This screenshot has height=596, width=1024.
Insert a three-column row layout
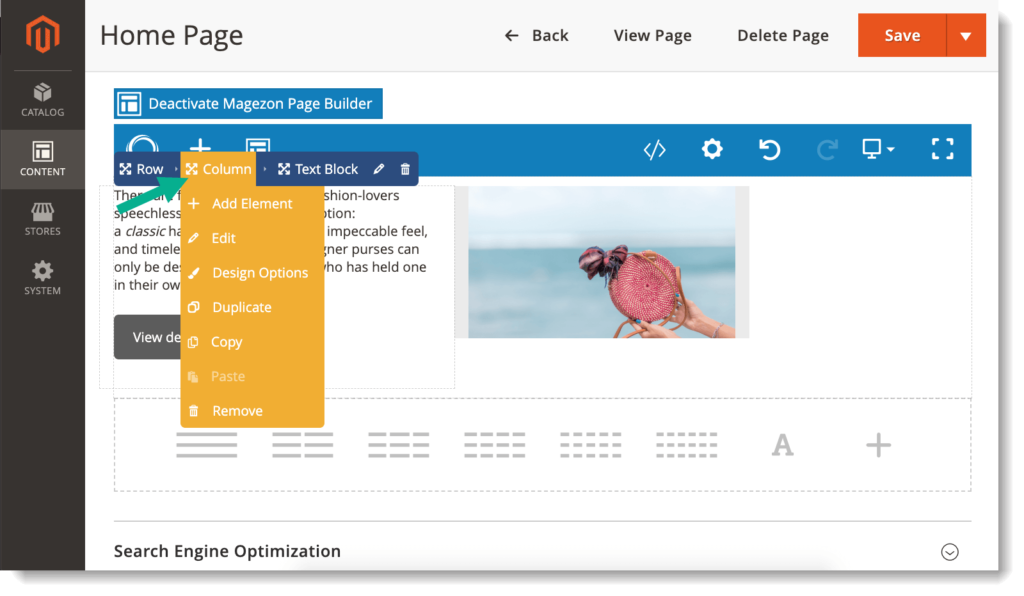pyautogui.click(x=398, y=445)
